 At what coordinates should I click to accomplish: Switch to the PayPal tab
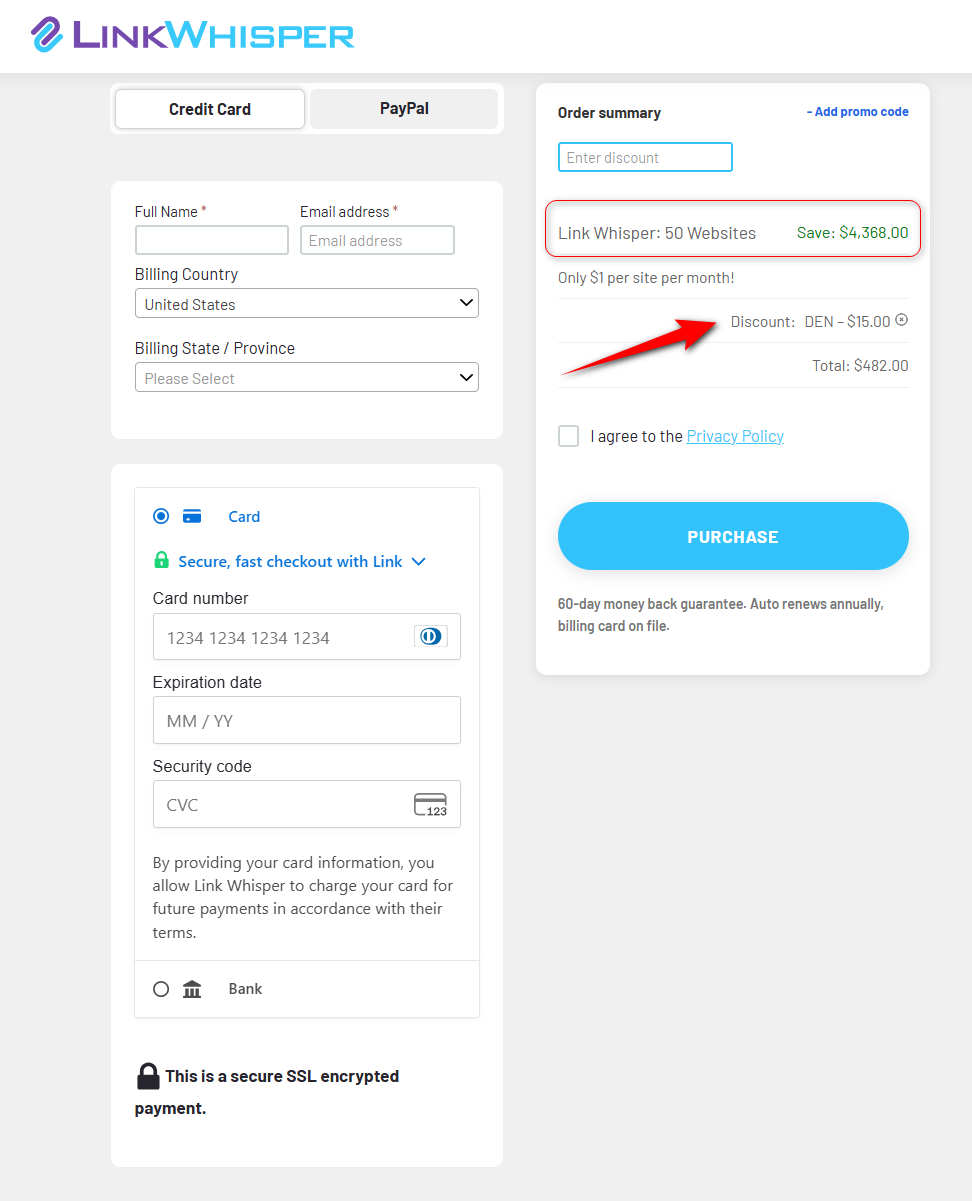click(x=403, y=109)
